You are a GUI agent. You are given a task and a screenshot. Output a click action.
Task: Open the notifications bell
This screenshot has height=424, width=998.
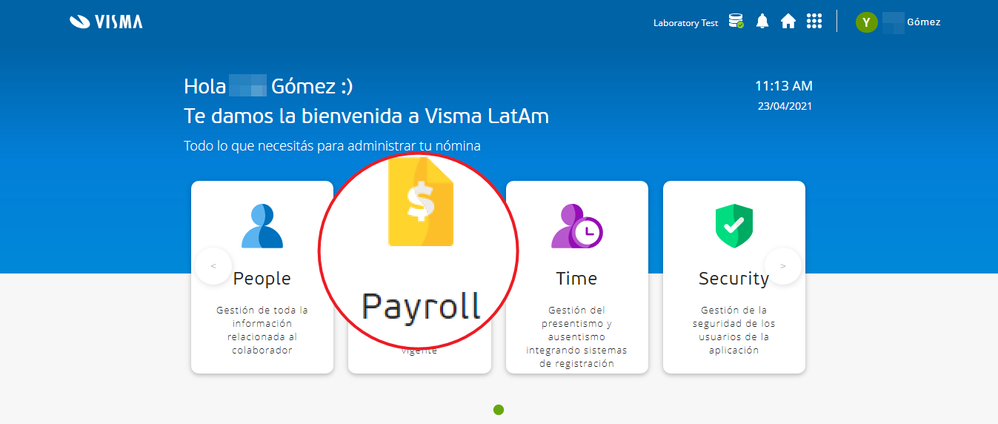763,22
